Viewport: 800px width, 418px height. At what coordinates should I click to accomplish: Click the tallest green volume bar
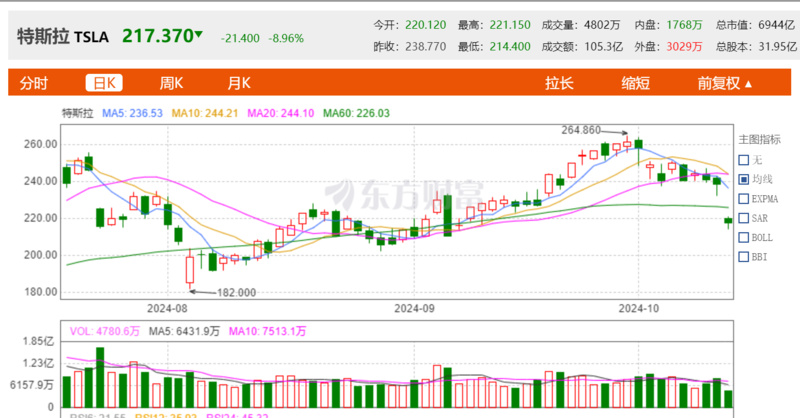[x=100, y=378]
